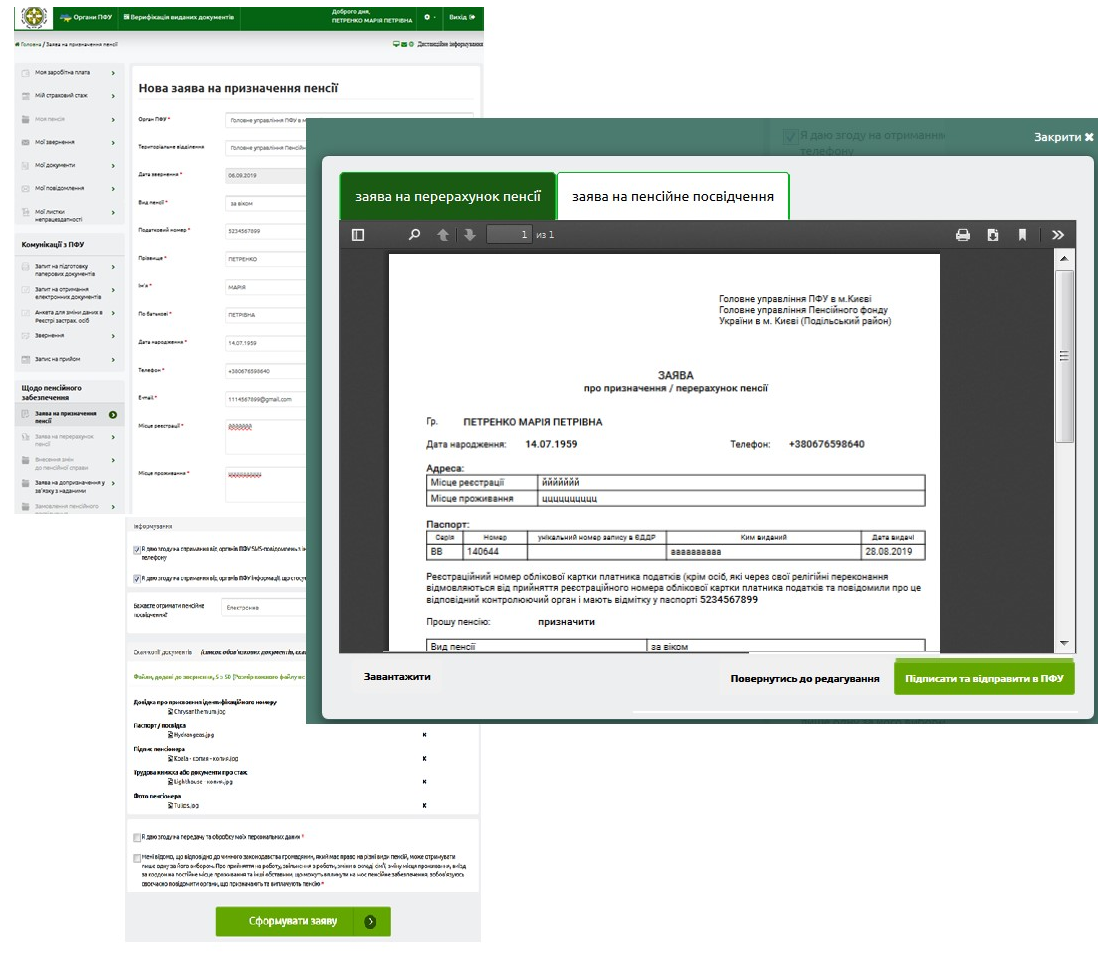Select 'заява на перерахунок пенсії' tab
This screenshot has width=1116, height=965.
448,196
